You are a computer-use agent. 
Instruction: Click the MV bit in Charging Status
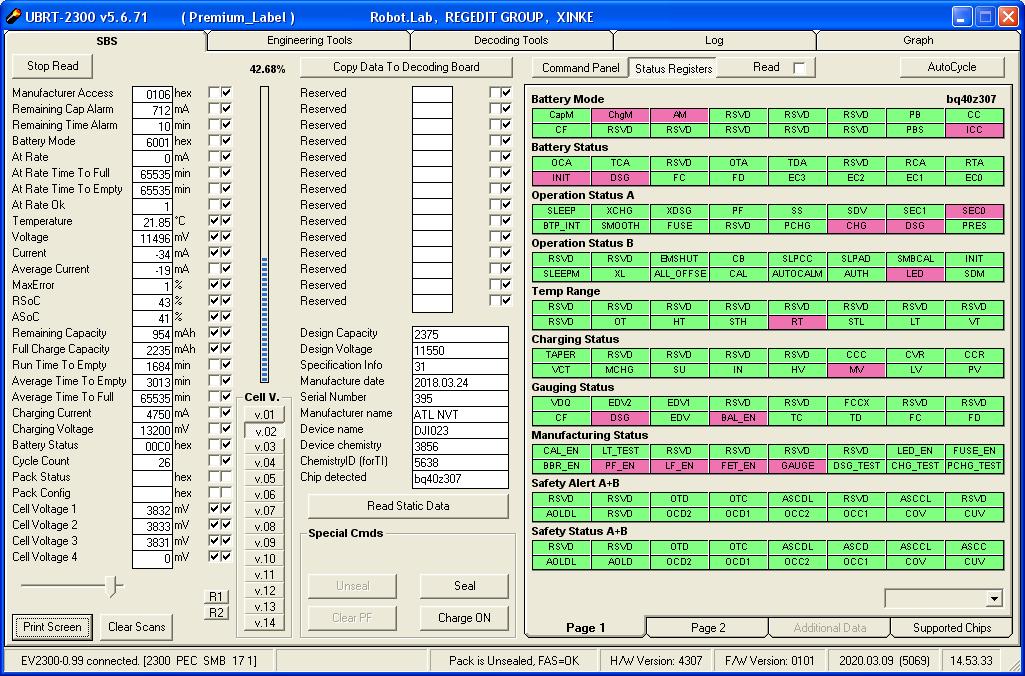[x=856, y=370]
